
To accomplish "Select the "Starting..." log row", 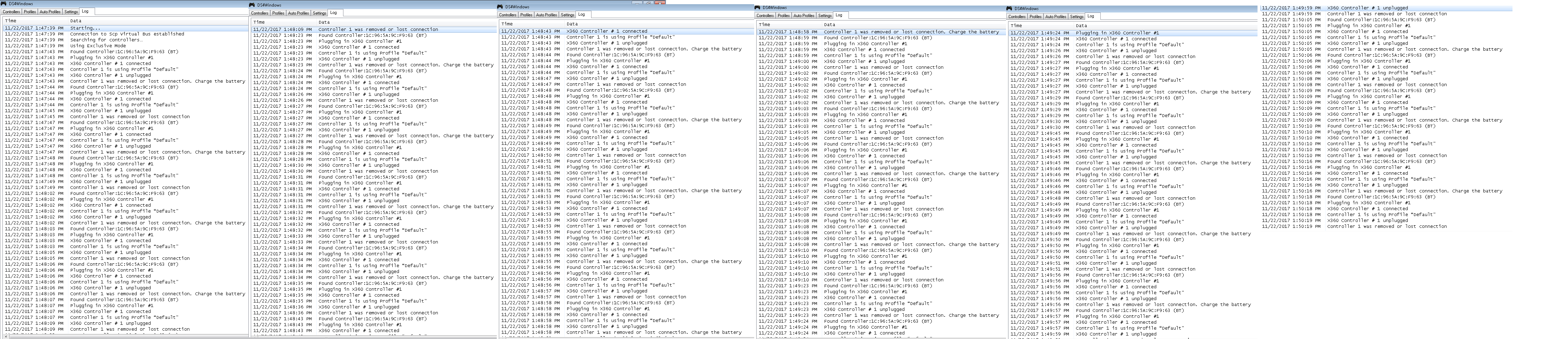I will (125, 28).
